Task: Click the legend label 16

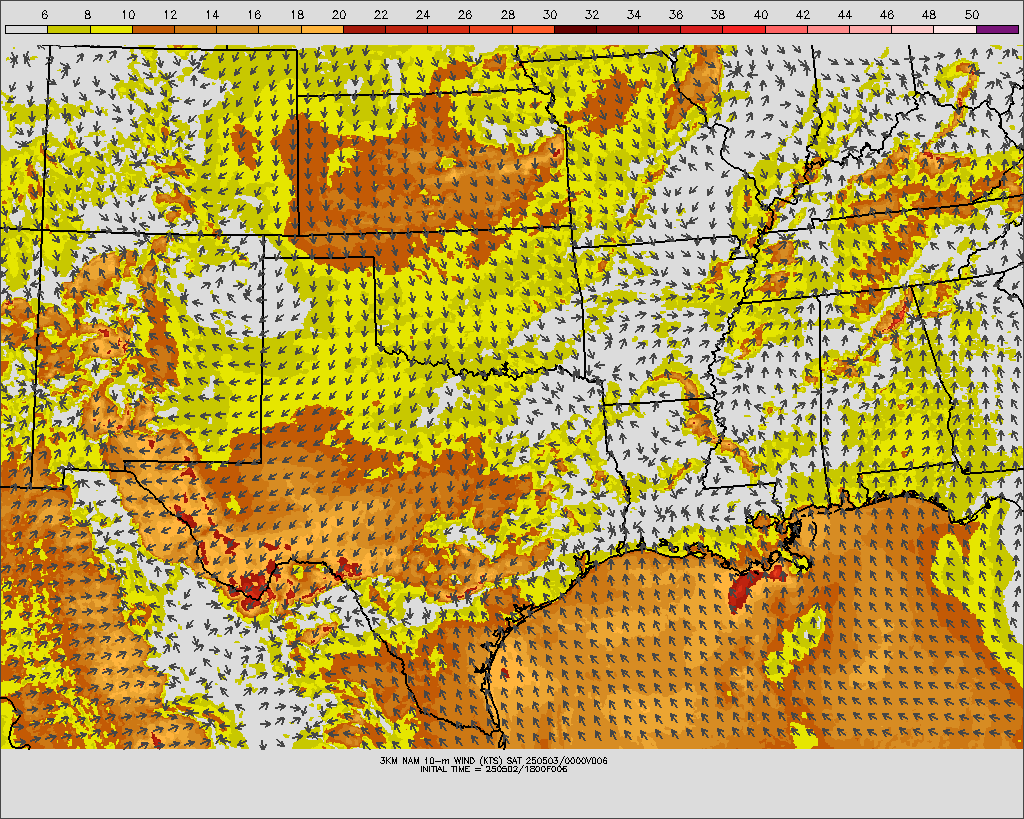Action: point(255,14)
